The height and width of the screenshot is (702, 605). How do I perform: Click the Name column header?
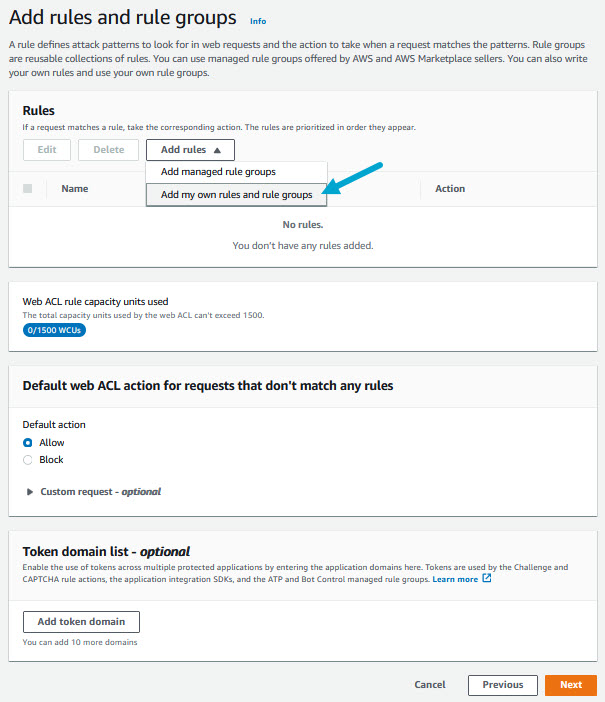pyautogui.click(x=75, y=188)
